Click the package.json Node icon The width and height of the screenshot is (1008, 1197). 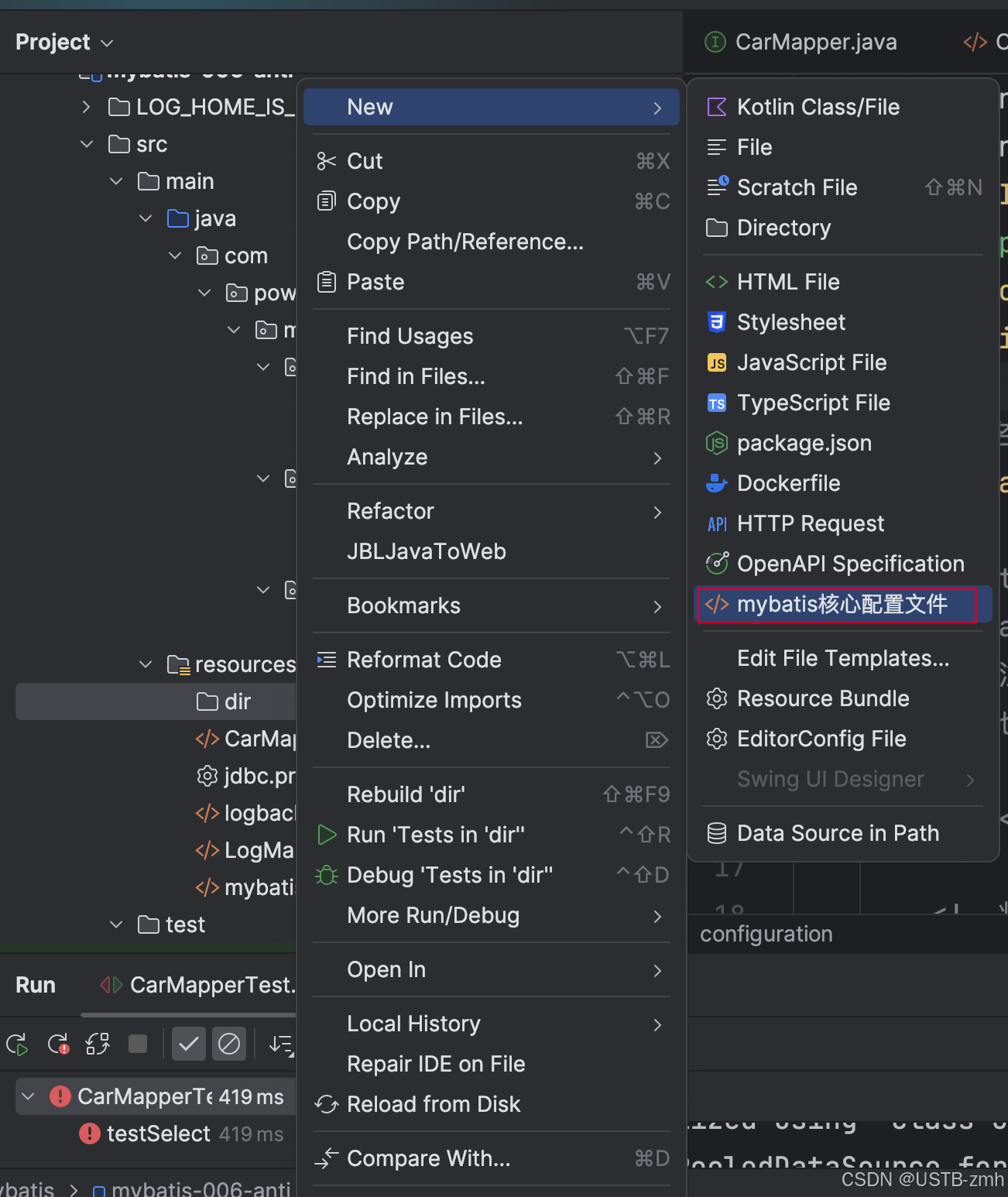coord(717,443)
